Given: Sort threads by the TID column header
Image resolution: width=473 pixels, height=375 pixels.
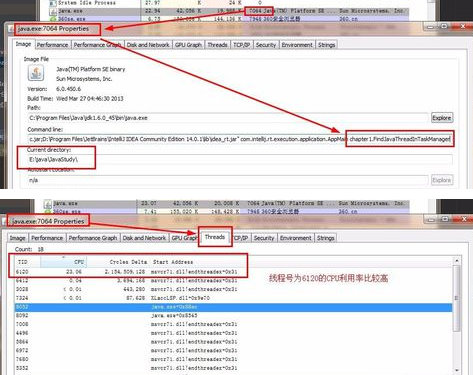Looking at the screenshot, I should tap(28, 262).
